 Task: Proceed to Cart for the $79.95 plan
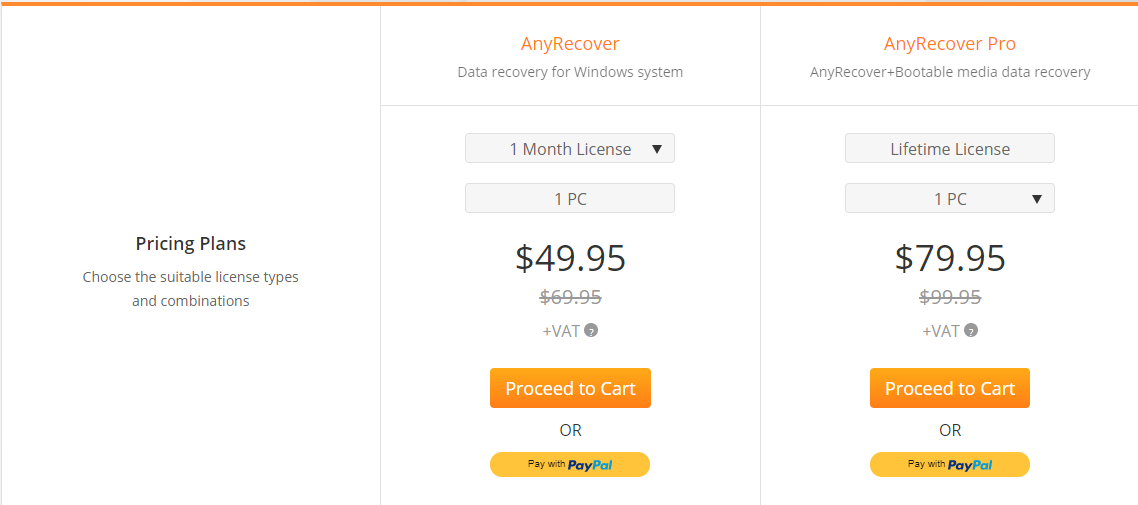pyautogui.click(x=949, y=388)
